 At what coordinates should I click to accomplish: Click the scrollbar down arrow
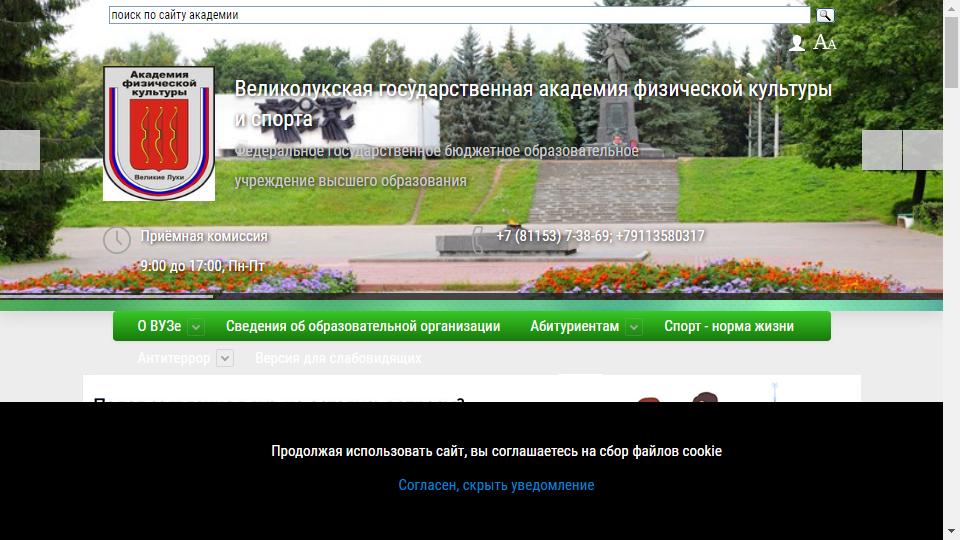(951, 531)
